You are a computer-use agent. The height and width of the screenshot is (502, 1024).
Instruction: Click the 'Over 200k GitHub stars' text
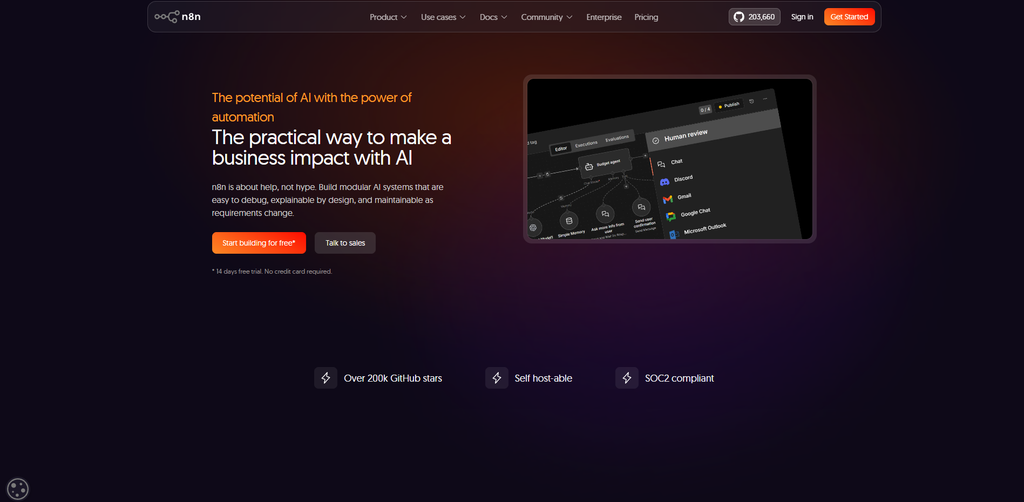[x=392, y=378]
